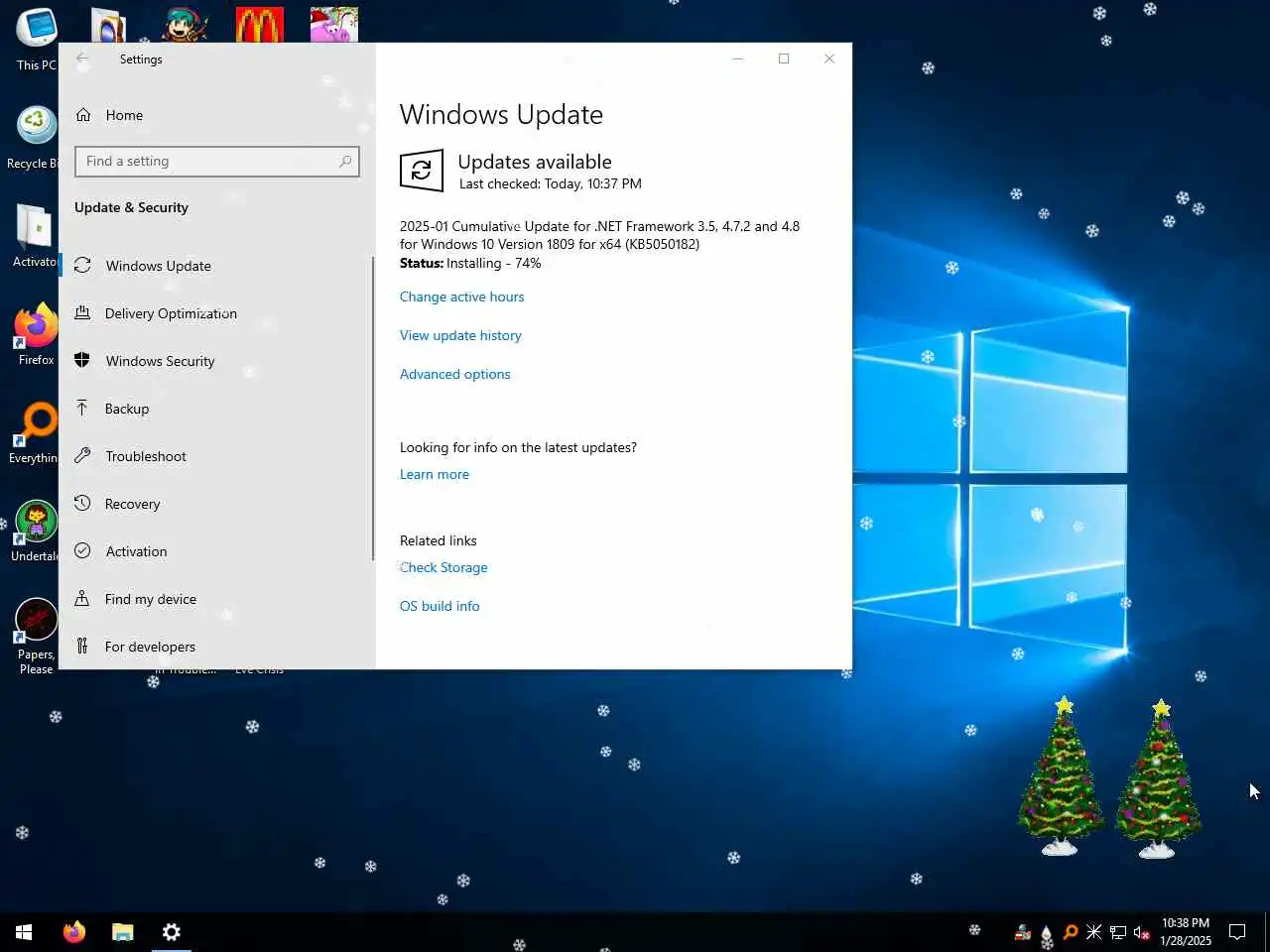Open Advanced options link
This screenshot has width=1270, height=952.
454,374
